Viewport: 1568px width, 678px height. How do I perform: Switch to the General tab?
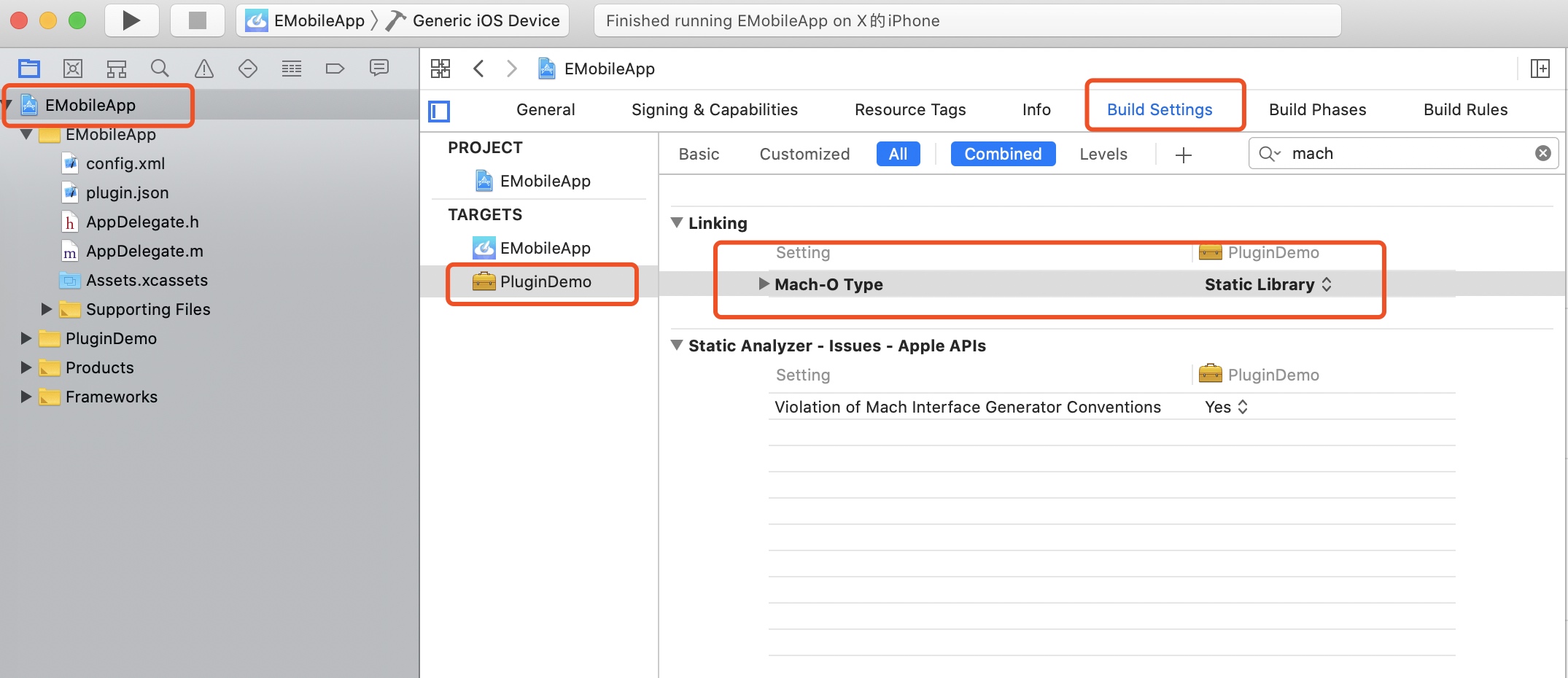click(x=546, y=109)
